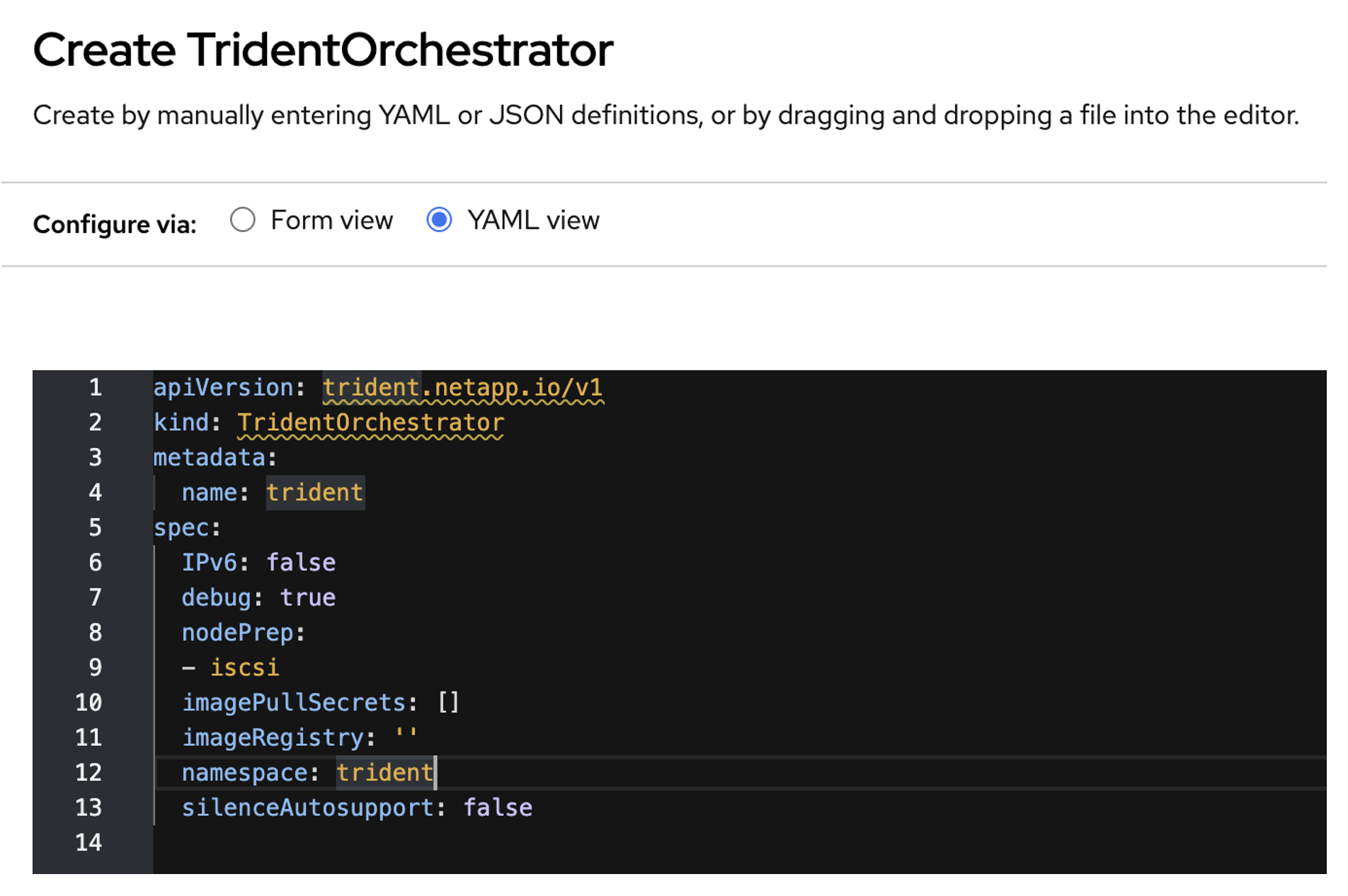Click the iscsi list item
Image resolution: width=1348 pixels, height=896 pixels.
(244, 667)
